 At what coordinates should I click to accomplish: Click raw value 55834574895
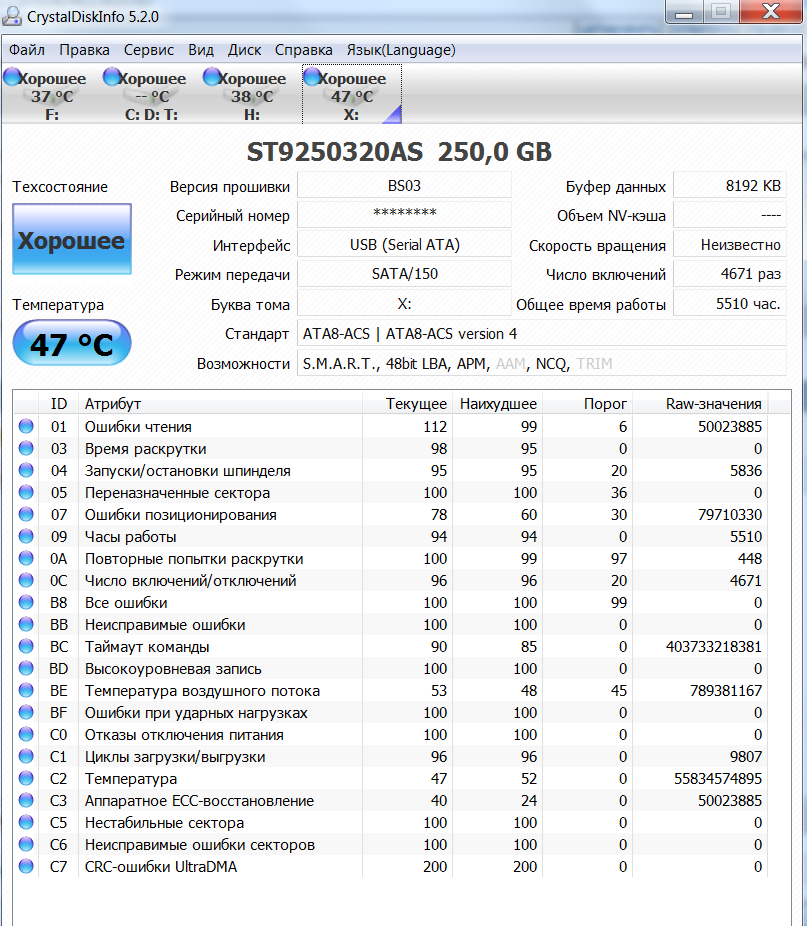point(718,778)
